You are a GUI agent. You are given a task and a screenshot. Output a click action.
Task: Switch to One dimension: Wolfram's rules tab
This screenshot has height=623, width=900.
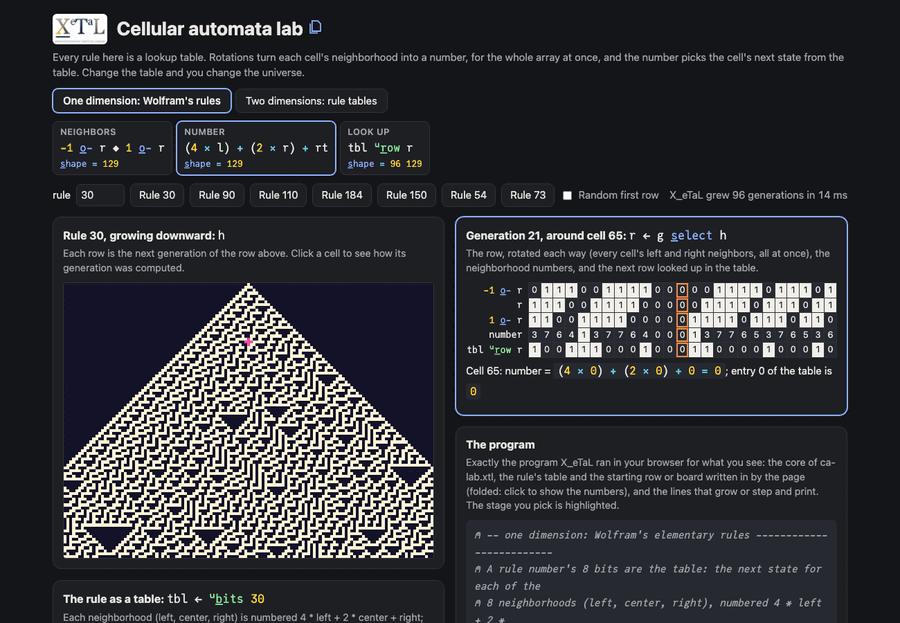point(142,100)
